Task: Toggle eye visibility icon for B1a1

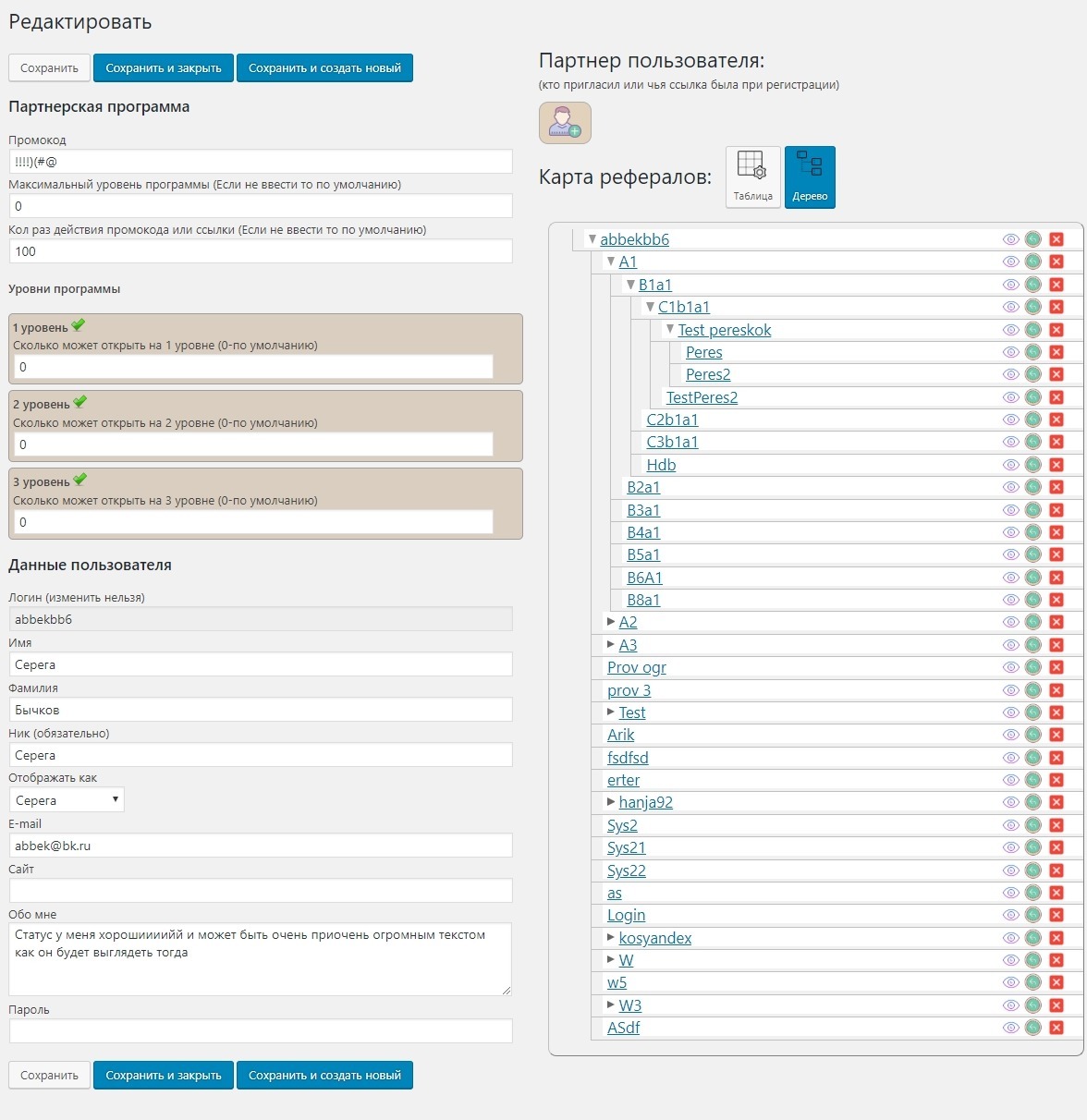Action: pos(1010,285)
